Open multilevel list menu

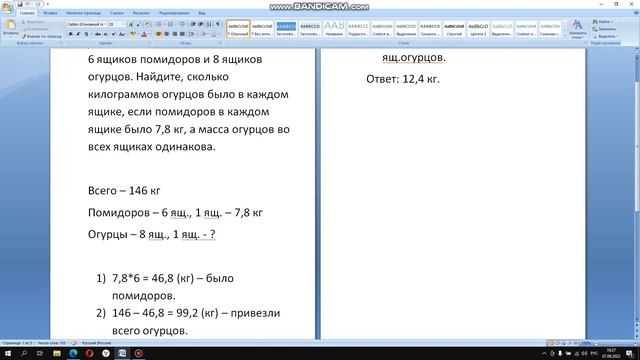tap(182, 24)
